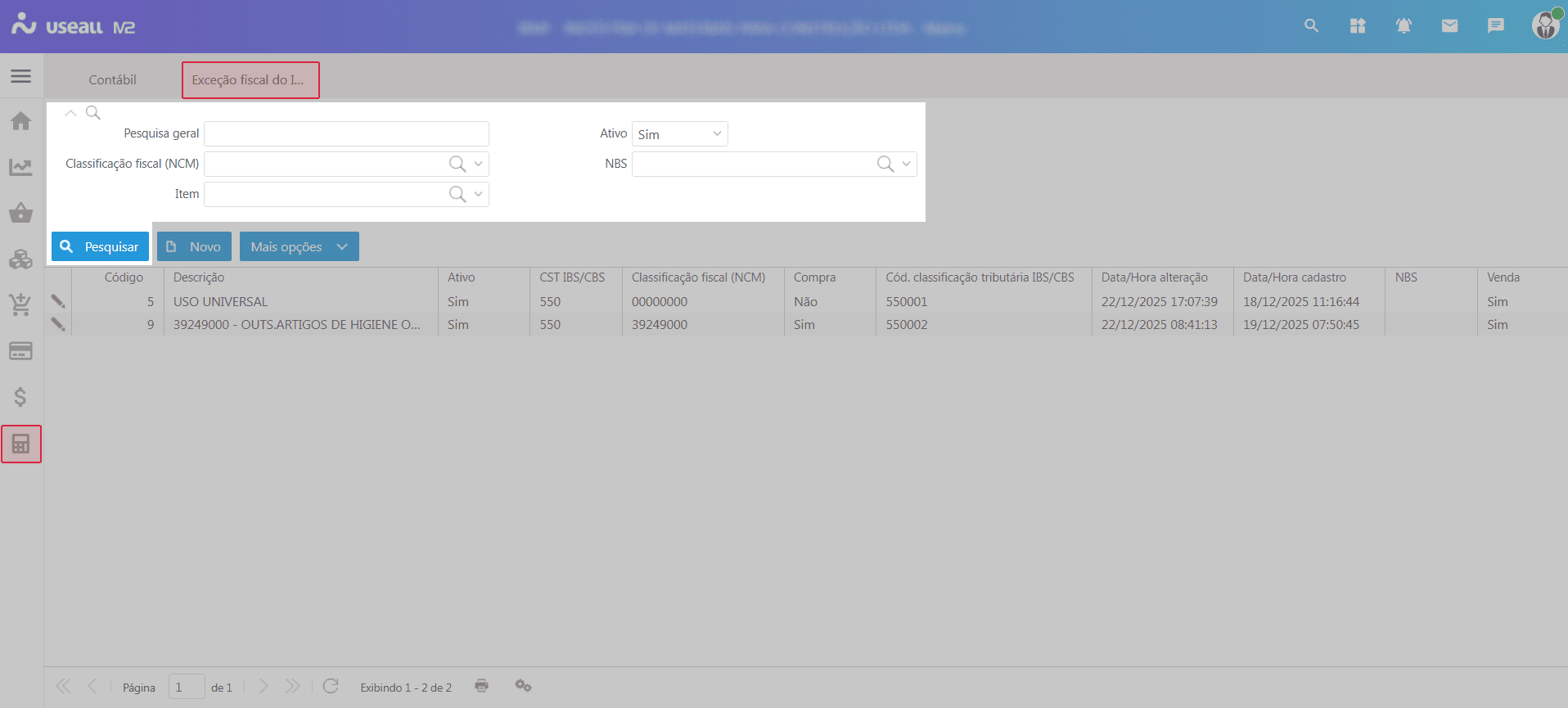Open the chart analytics sidebar icon
Viewport: 1568px width, 708px height.
point(21,168)
